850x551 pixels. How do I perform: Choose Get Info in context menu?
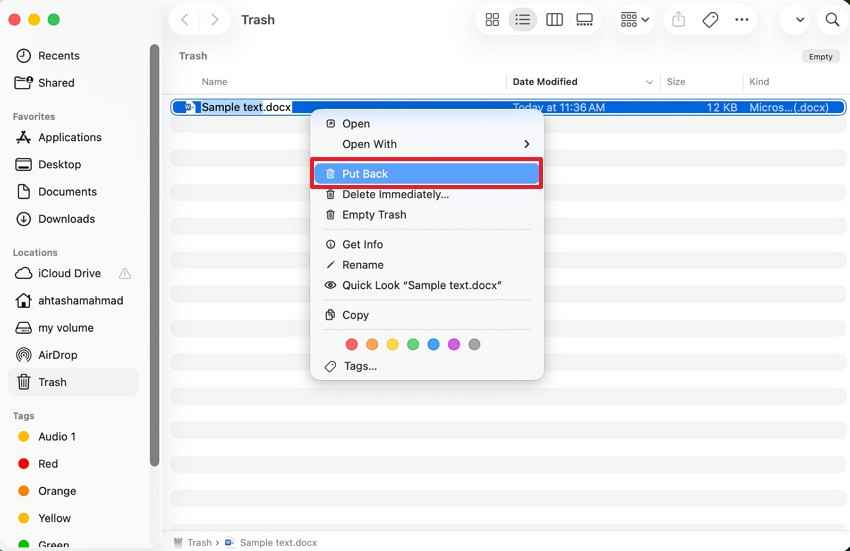[427, 245]
